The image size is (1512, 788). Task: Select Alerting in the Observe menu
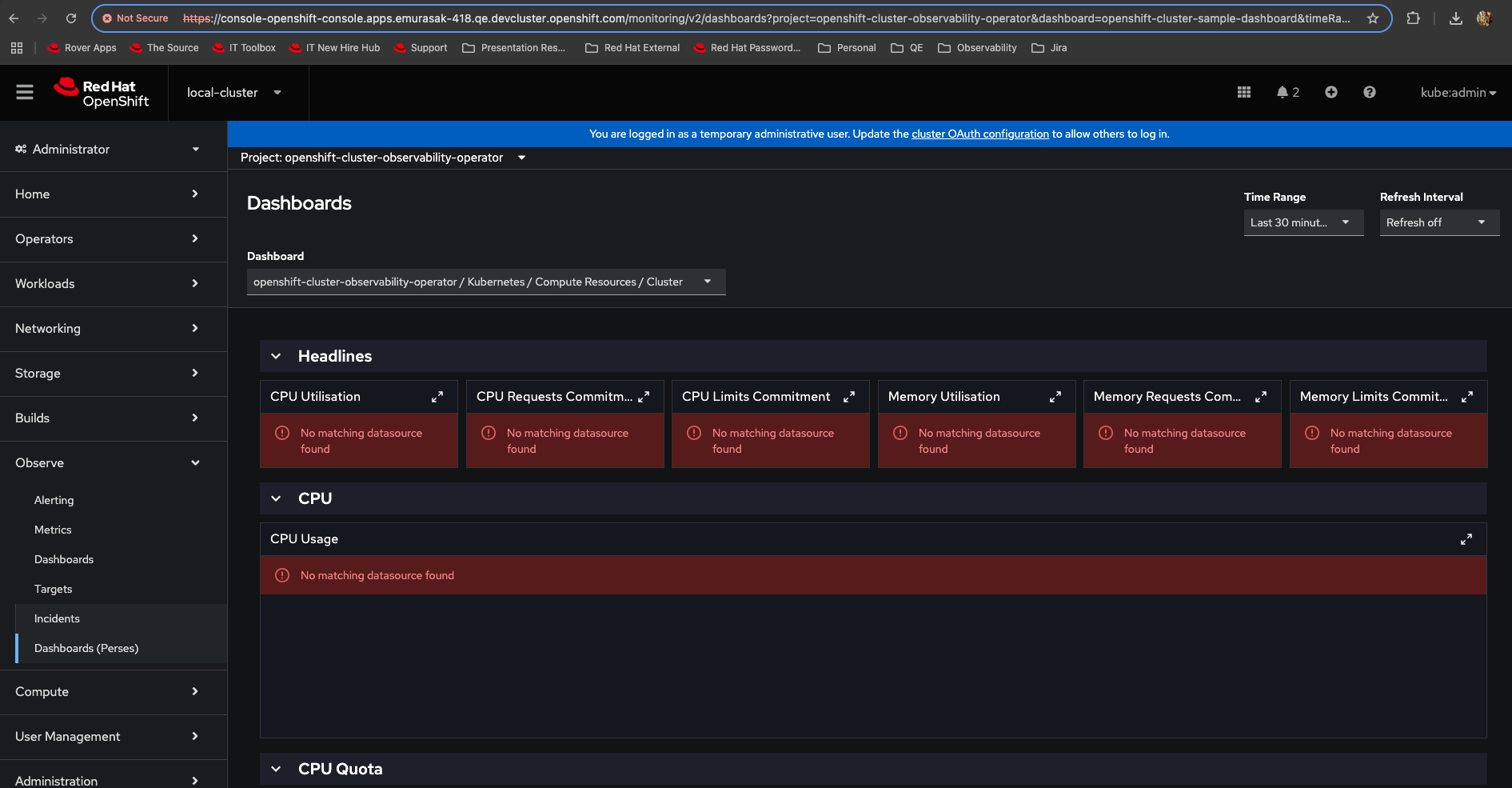pos(54,500)
